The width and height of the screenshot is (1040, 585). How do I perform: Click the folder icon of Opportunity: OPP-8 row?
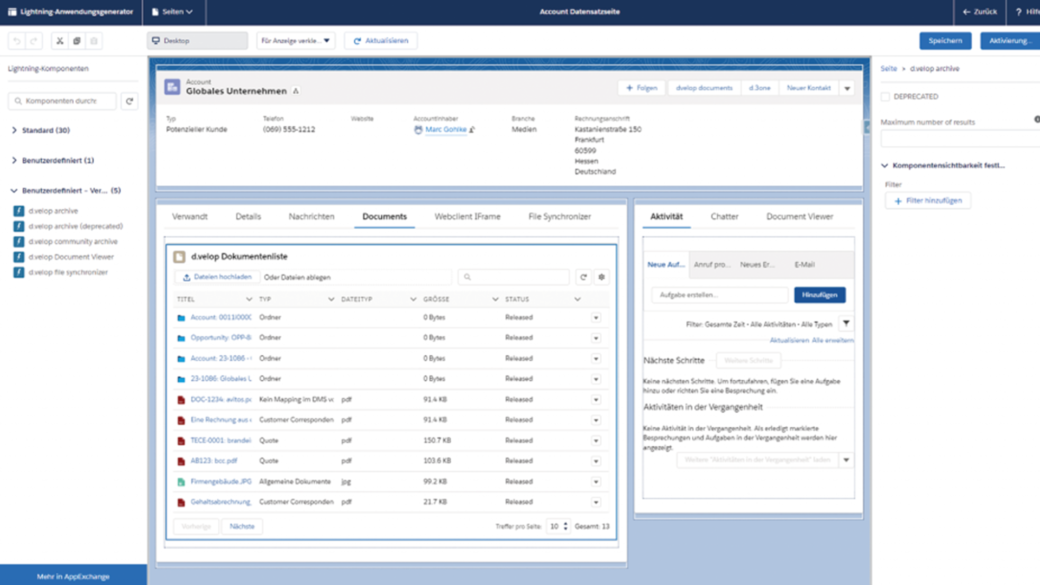point(181,338)
